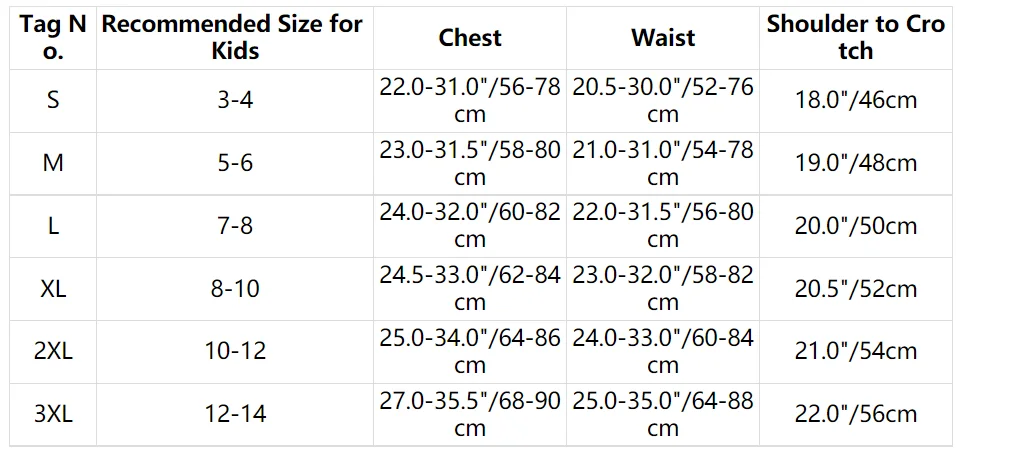Viewport: 1018px width, 466px height.
Task: Click the S tag size cell
Action: [x=53, y=101]
